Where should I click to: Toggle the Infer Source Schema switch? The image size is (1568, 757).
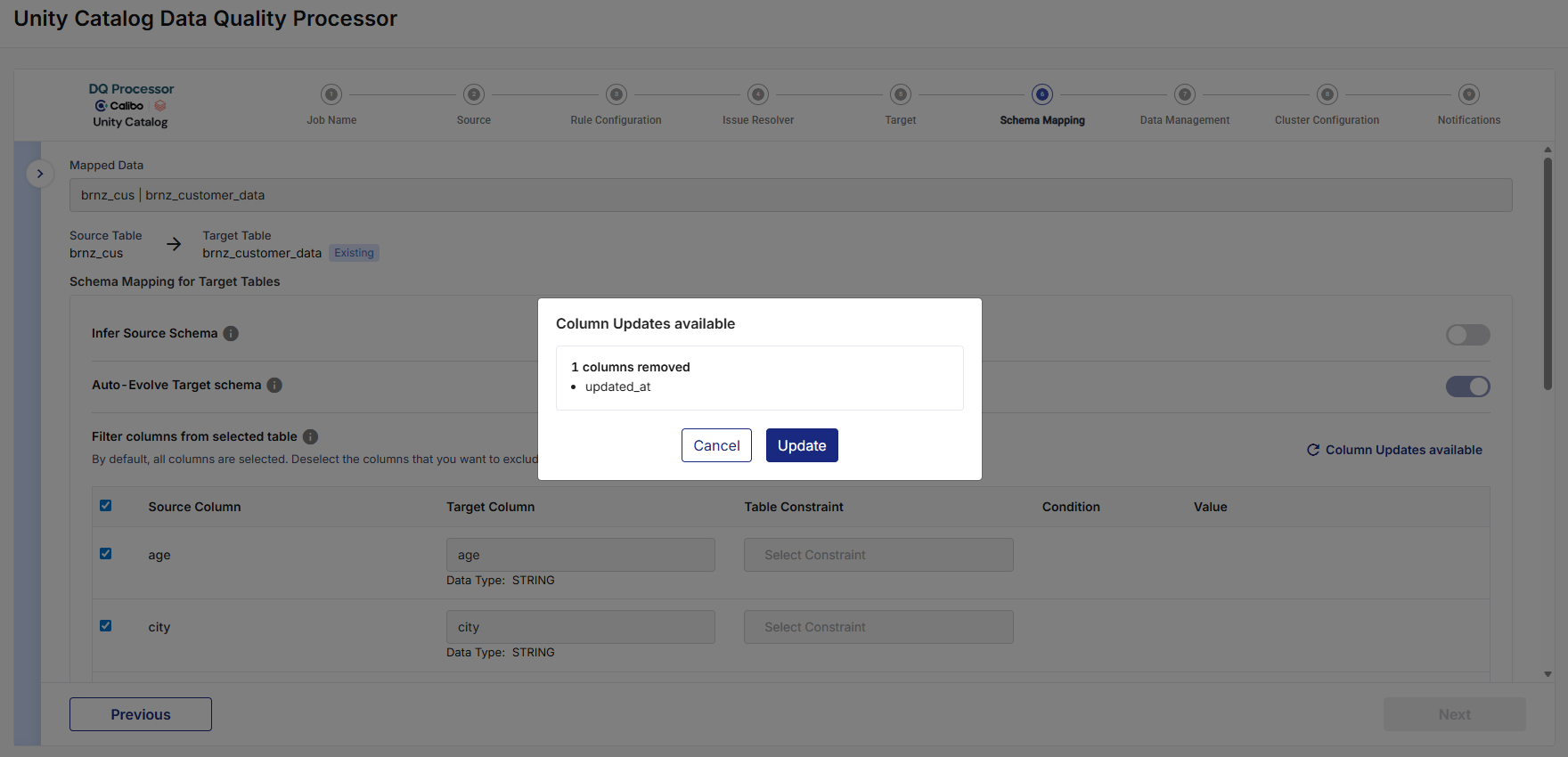coord(1467,335)
